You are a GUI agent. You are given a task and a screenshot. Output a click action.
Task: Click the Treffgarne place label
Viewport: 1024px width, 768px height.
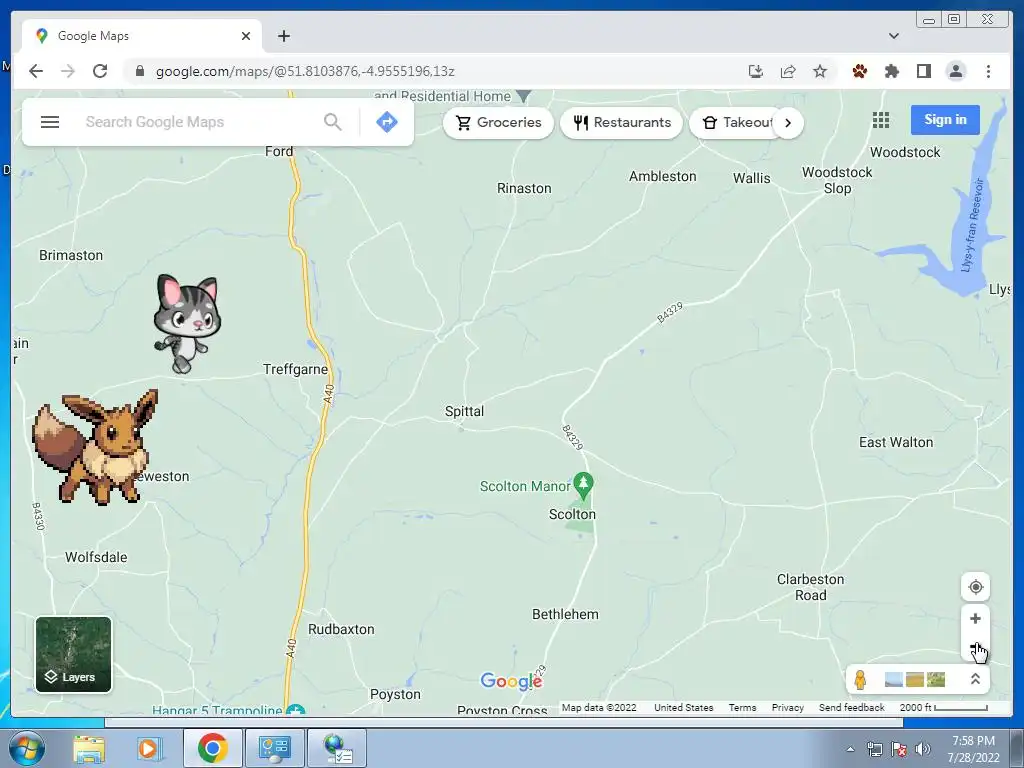295,370
